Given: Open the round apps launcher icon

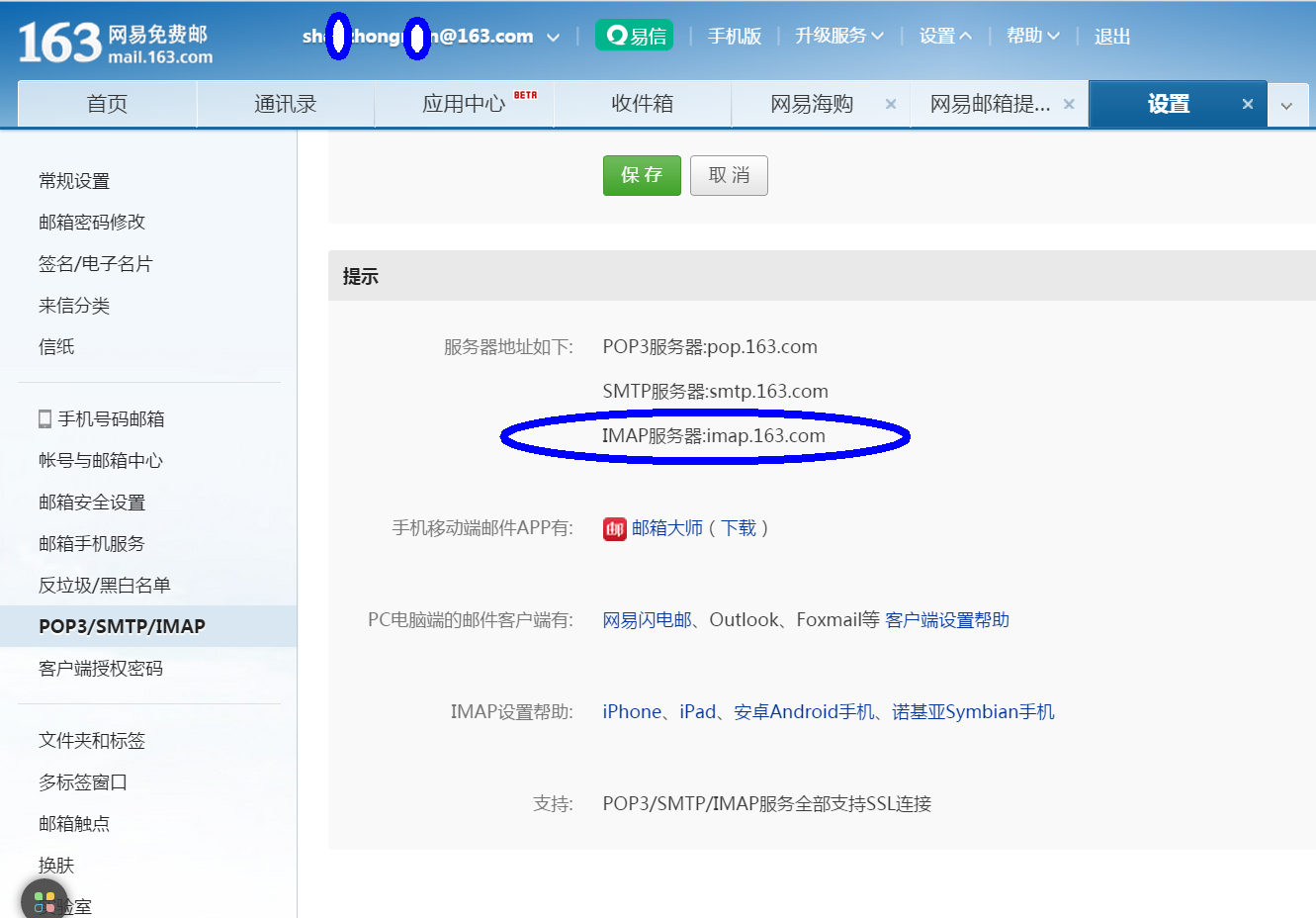Looking at the screenshot, I should point(44,900).
